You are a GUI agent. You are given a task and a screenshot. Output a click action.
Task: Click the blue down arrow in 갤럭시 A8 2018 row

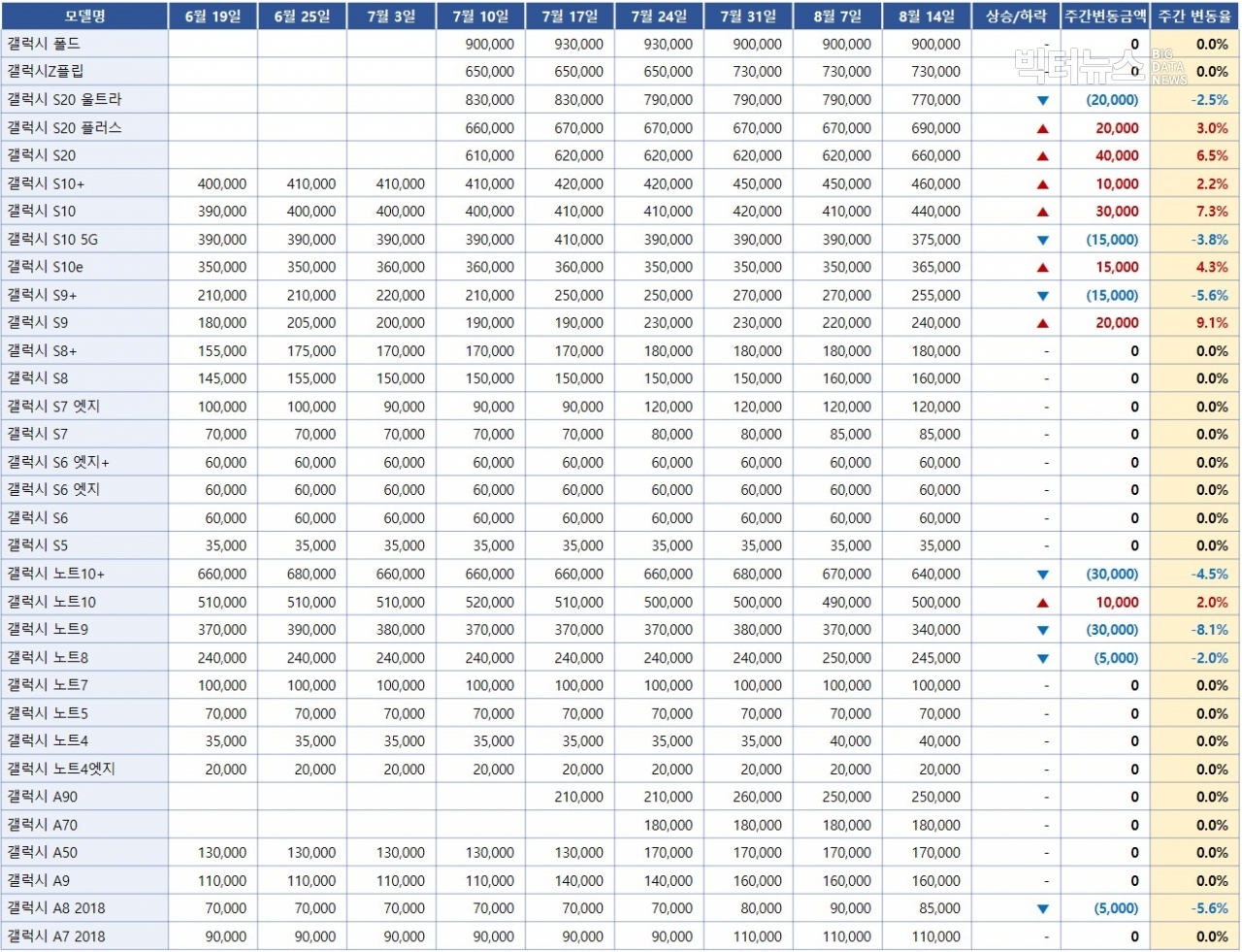click(x=1042, y=909)
